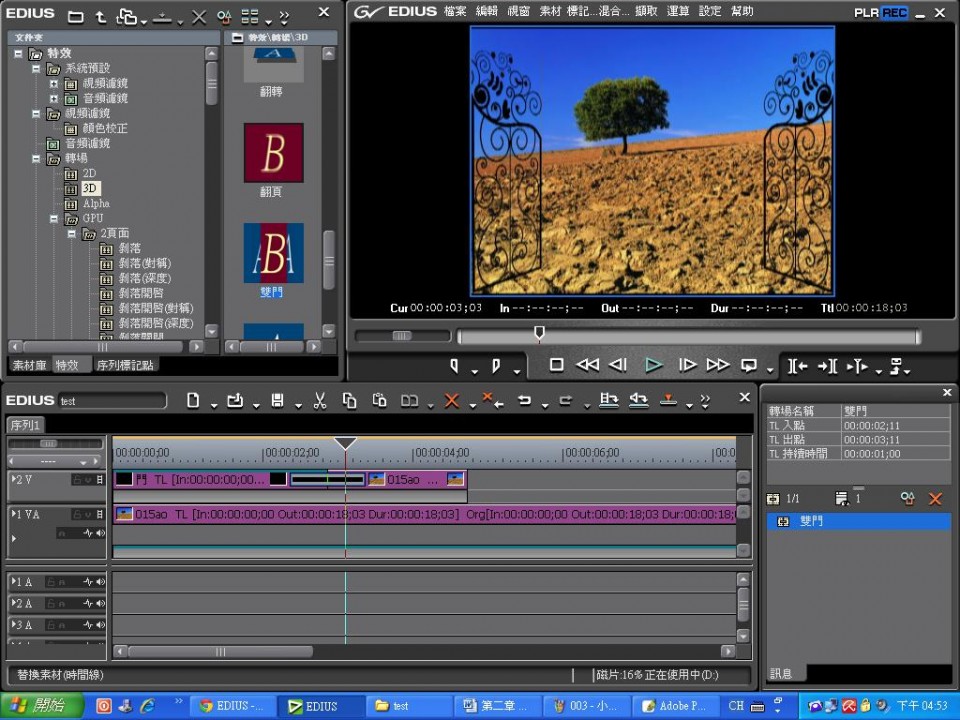Switch to the 序列標記點 tab
The height and width of the screenshot is (720, 960).
(x=125, y=365)
